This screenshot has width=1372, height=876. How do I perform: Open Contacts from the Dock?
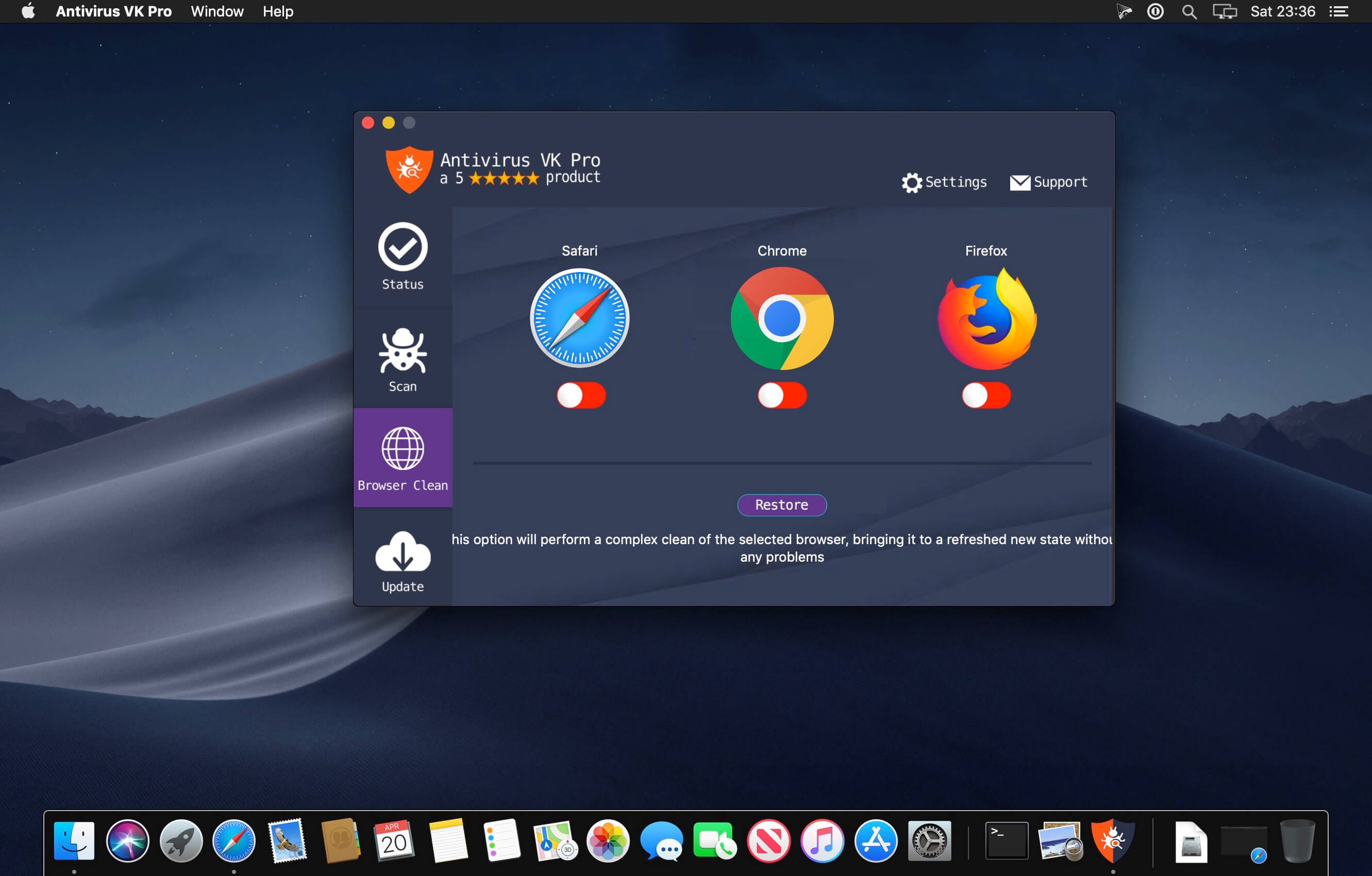pos(340,840)
